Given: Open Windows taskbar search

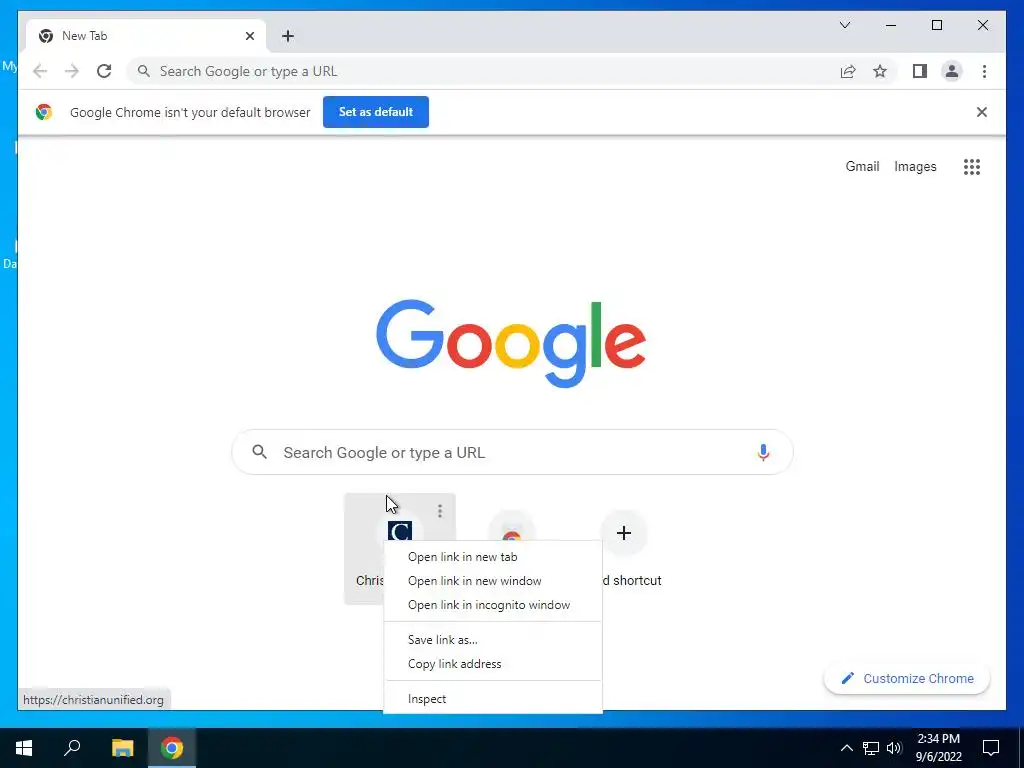Looking at the screenshot, I should (72, 748).
